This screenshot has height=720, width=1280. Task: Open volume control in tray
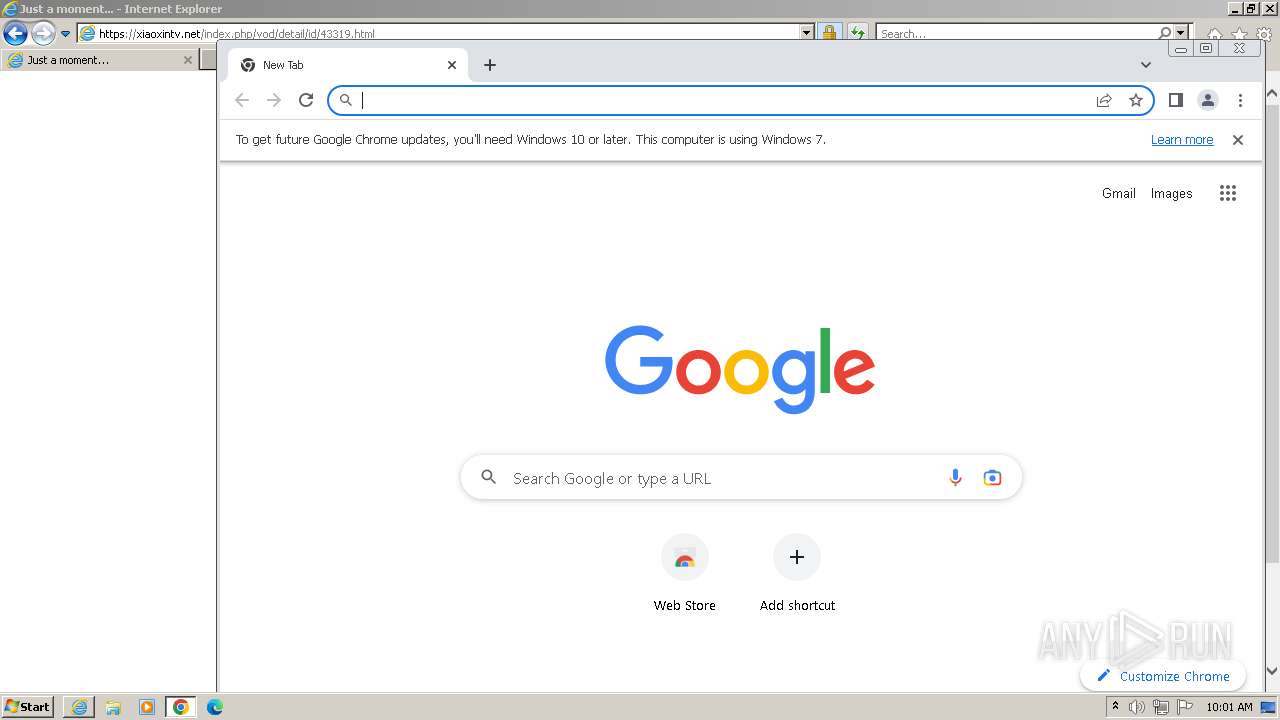[x=1137, y=707]
